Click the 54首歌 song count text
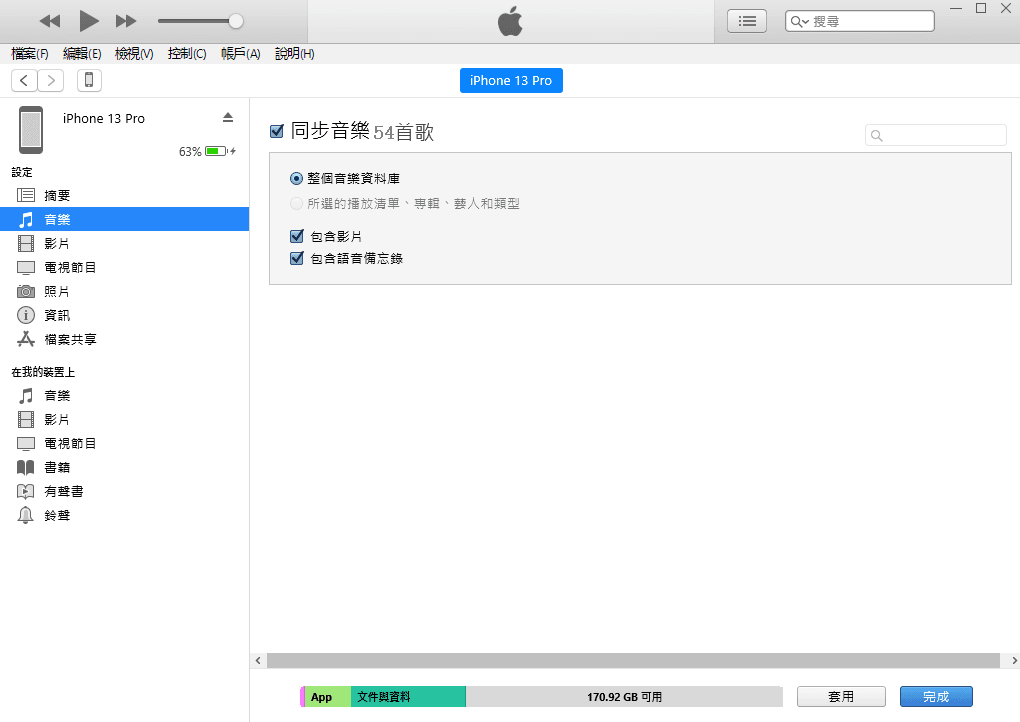1020x722 pixels. (403, 132)
